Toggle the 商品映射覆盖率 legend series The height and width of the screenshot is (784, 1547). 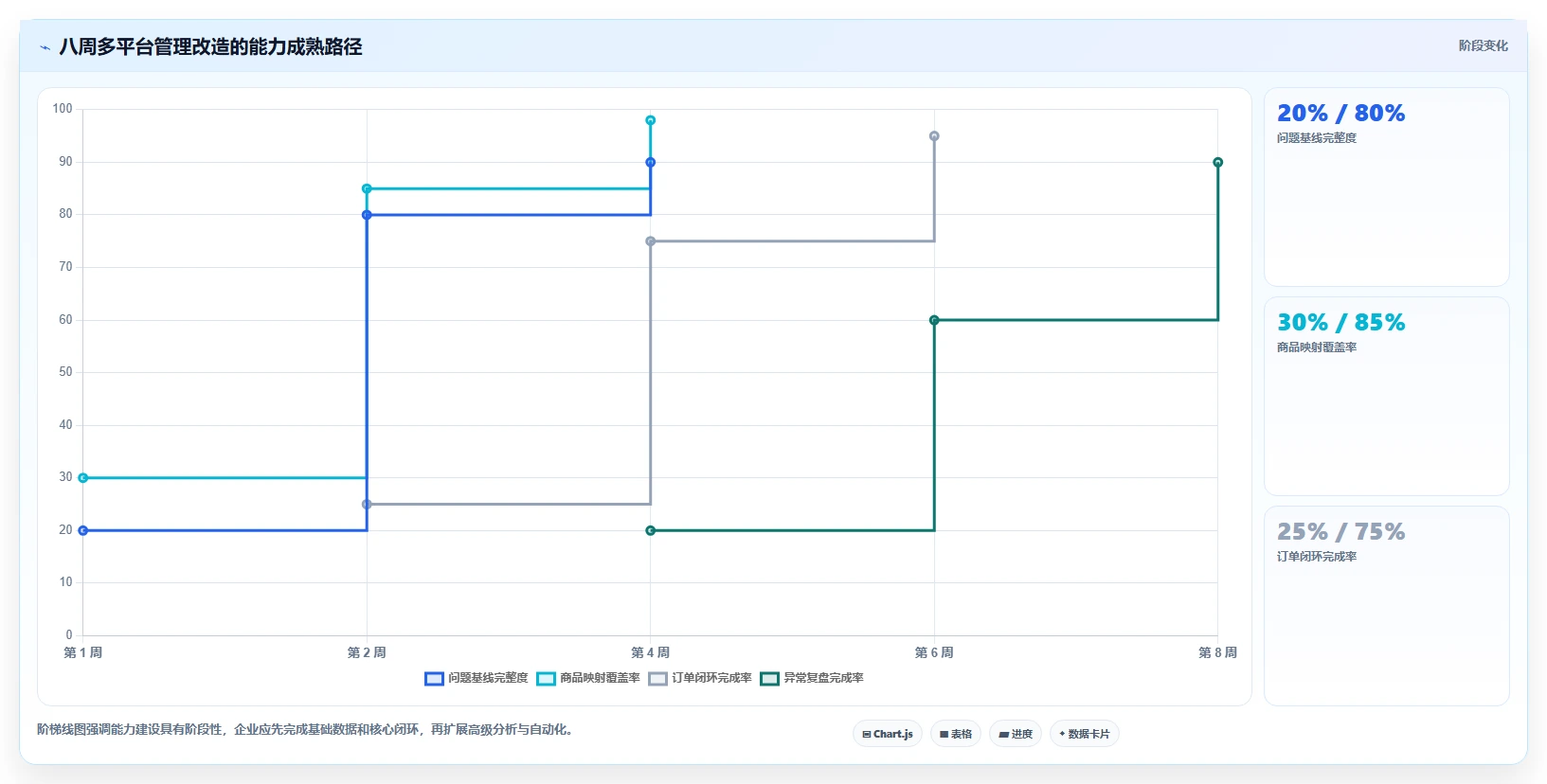coord(588,678)
